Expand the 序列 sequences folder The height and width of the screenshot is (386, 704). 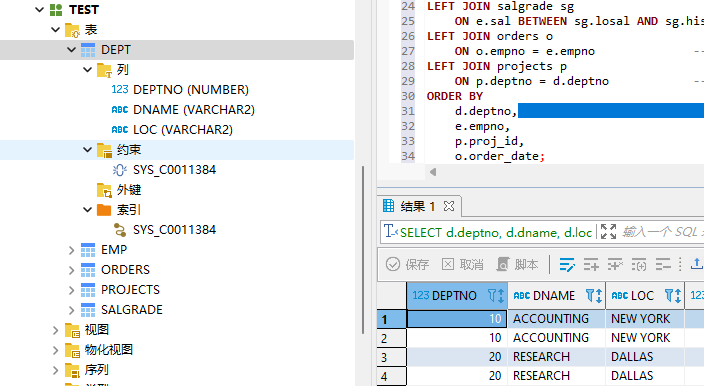click(55, 370)
